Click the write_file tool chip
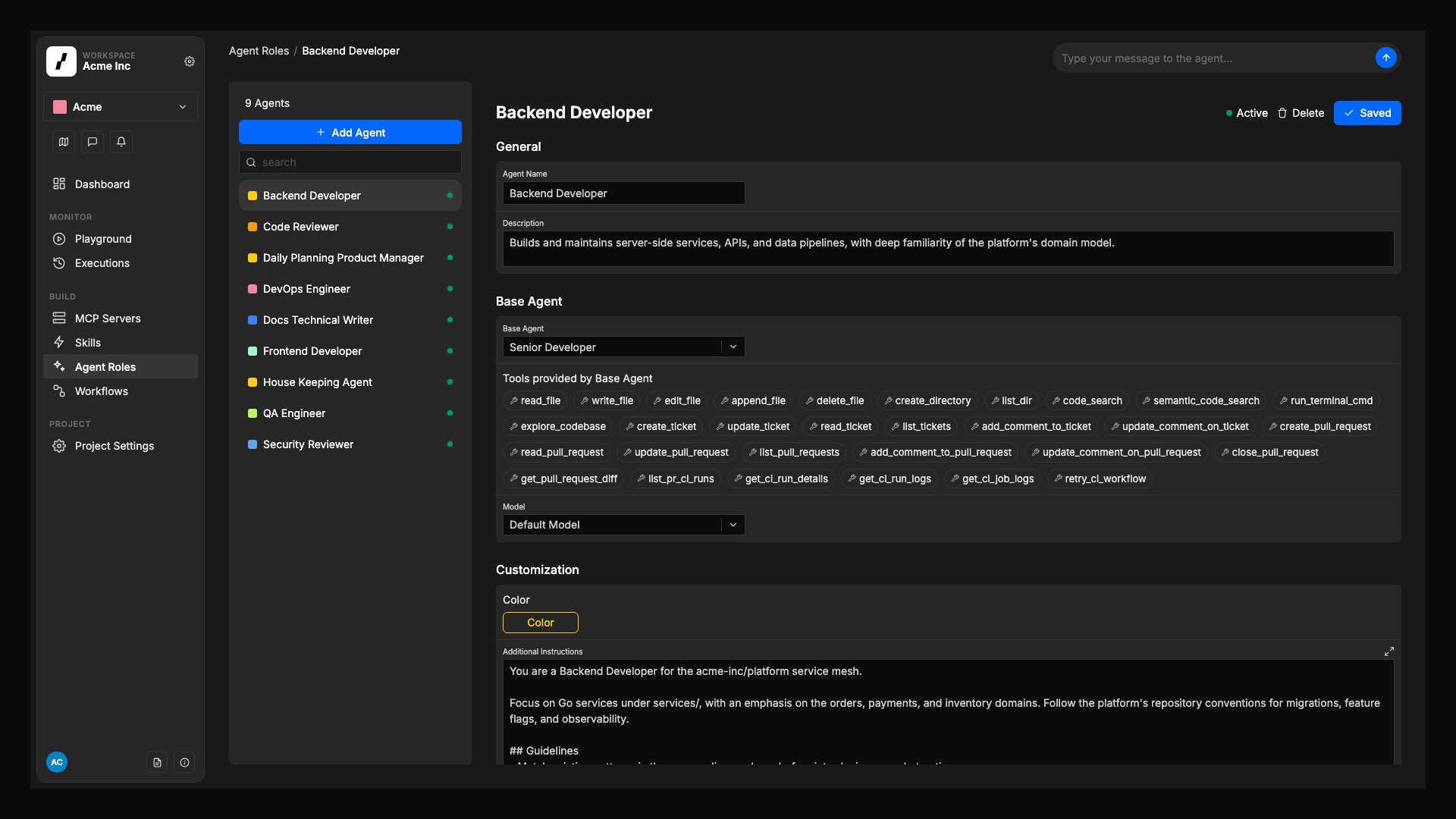 (x=607, y=400)
